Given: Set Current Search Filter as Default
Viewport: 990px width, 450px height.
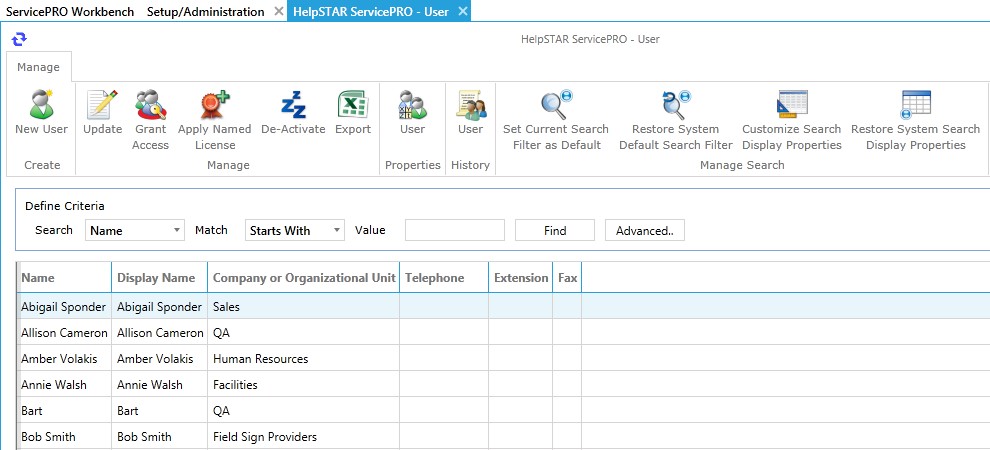Looking at the screenshot, I should 555,105.
